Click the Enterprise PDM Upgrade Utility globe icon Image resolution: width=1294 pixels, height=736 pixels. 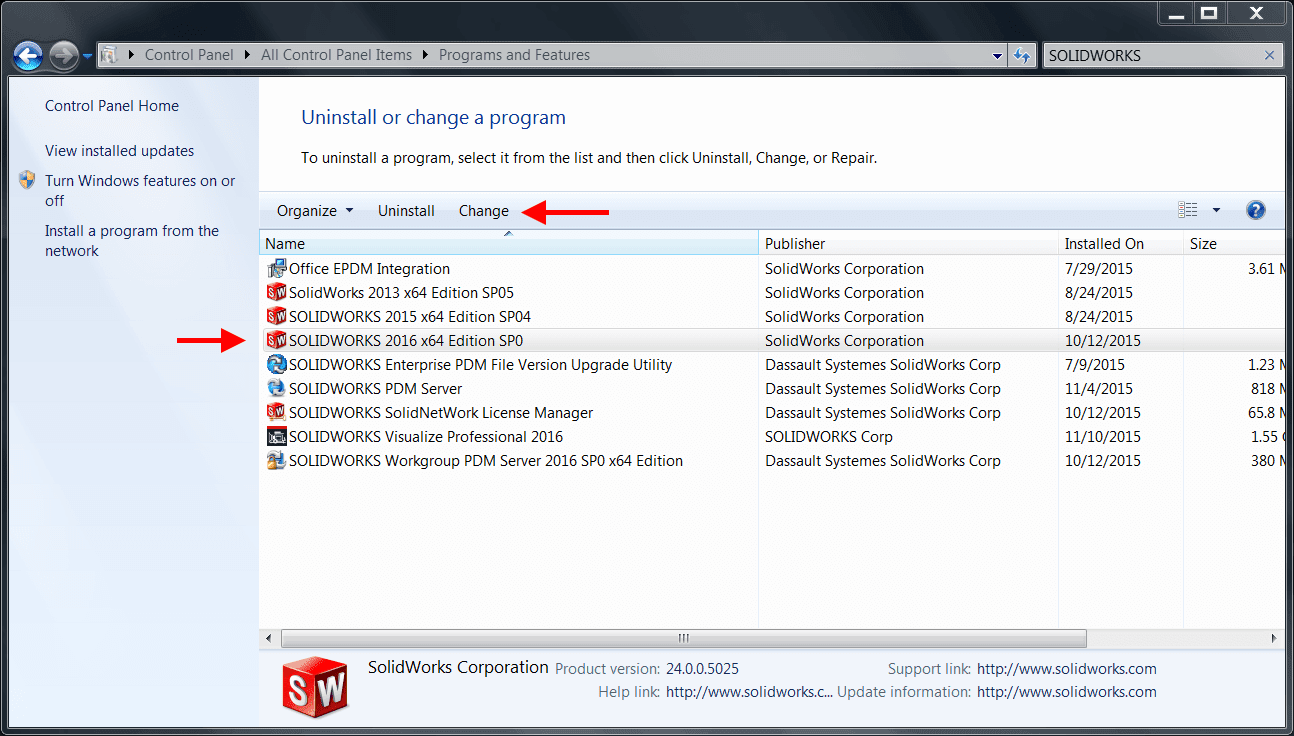pyautogui.click(x=277, y=364)
